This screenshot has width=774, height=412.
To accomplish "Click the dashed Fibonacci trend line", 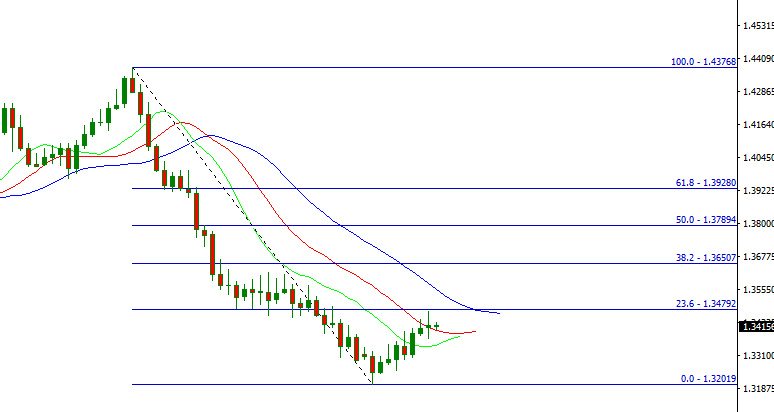I will pyautogui.click(x=250, y=222).
